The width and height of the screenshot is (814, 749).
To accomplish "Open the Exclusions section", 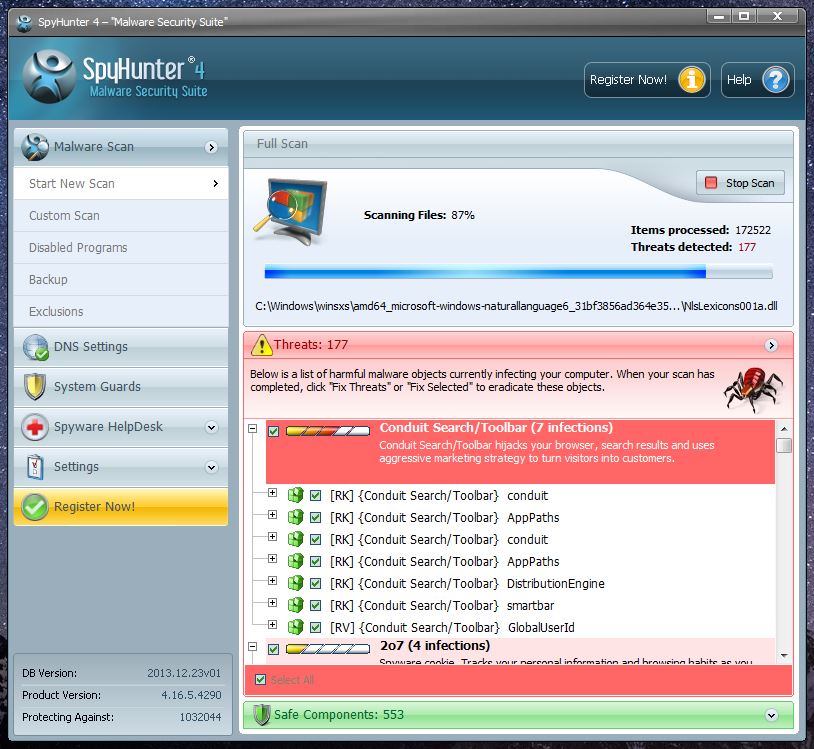I will [121, 312].
